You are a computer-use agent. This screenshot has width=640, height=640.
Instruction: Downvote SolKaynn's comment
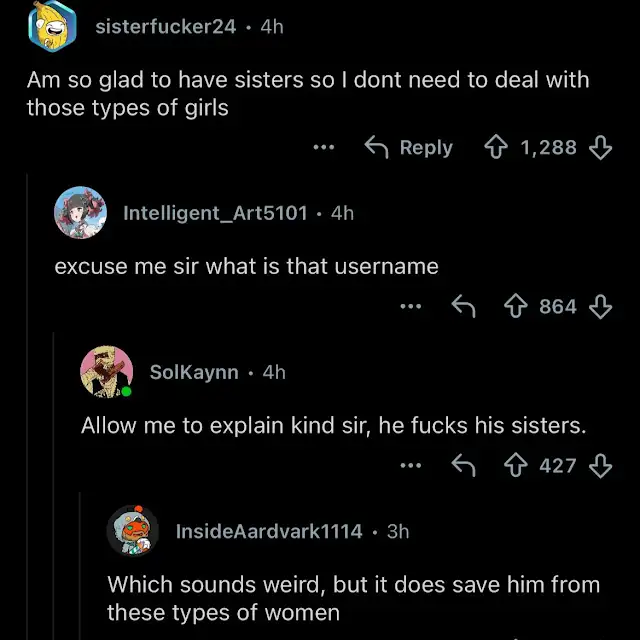pos(601,465)
